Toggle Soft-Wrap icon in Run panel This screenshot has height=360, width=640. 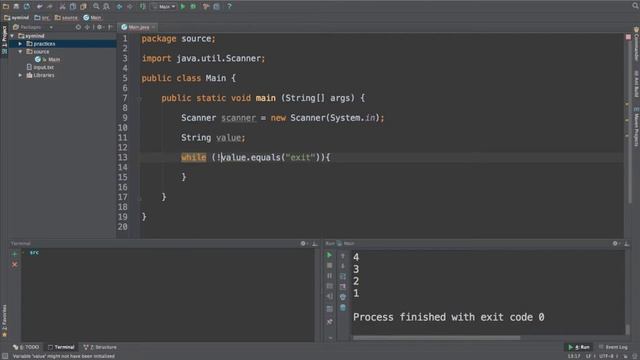tap(343, 276)
